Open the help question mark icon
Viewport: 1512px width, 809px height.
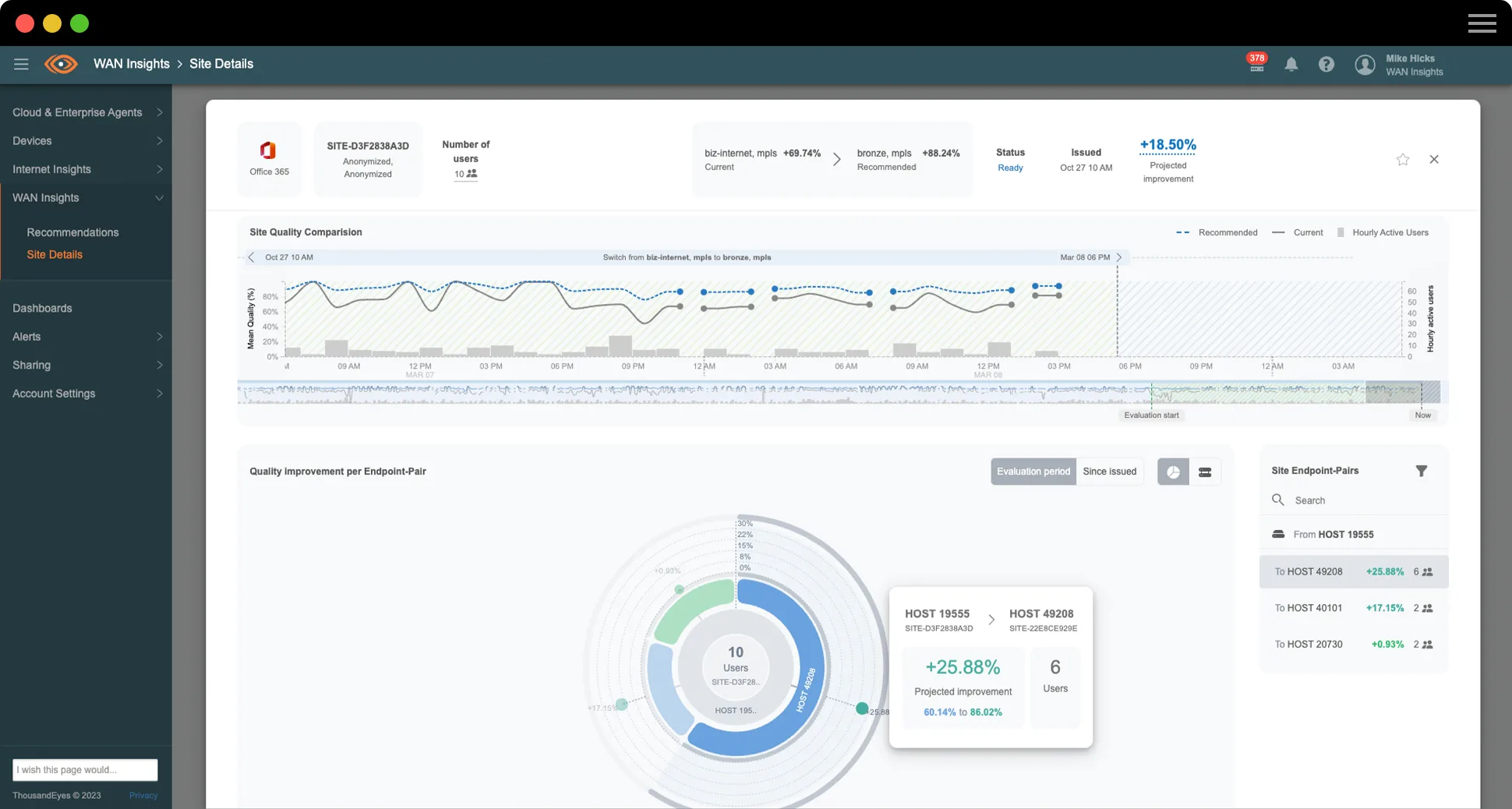1326,65
